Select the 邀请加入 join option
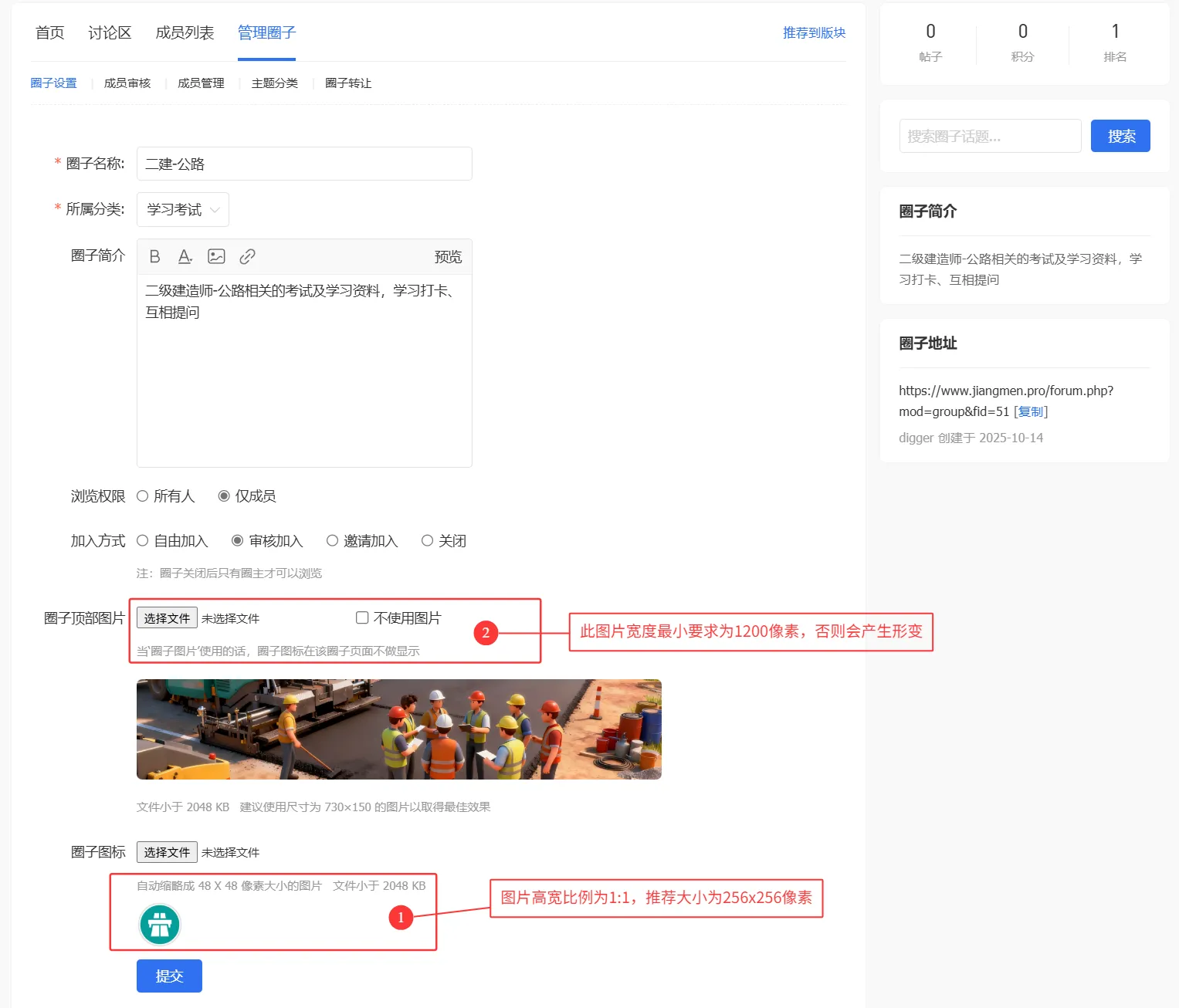 332,541
